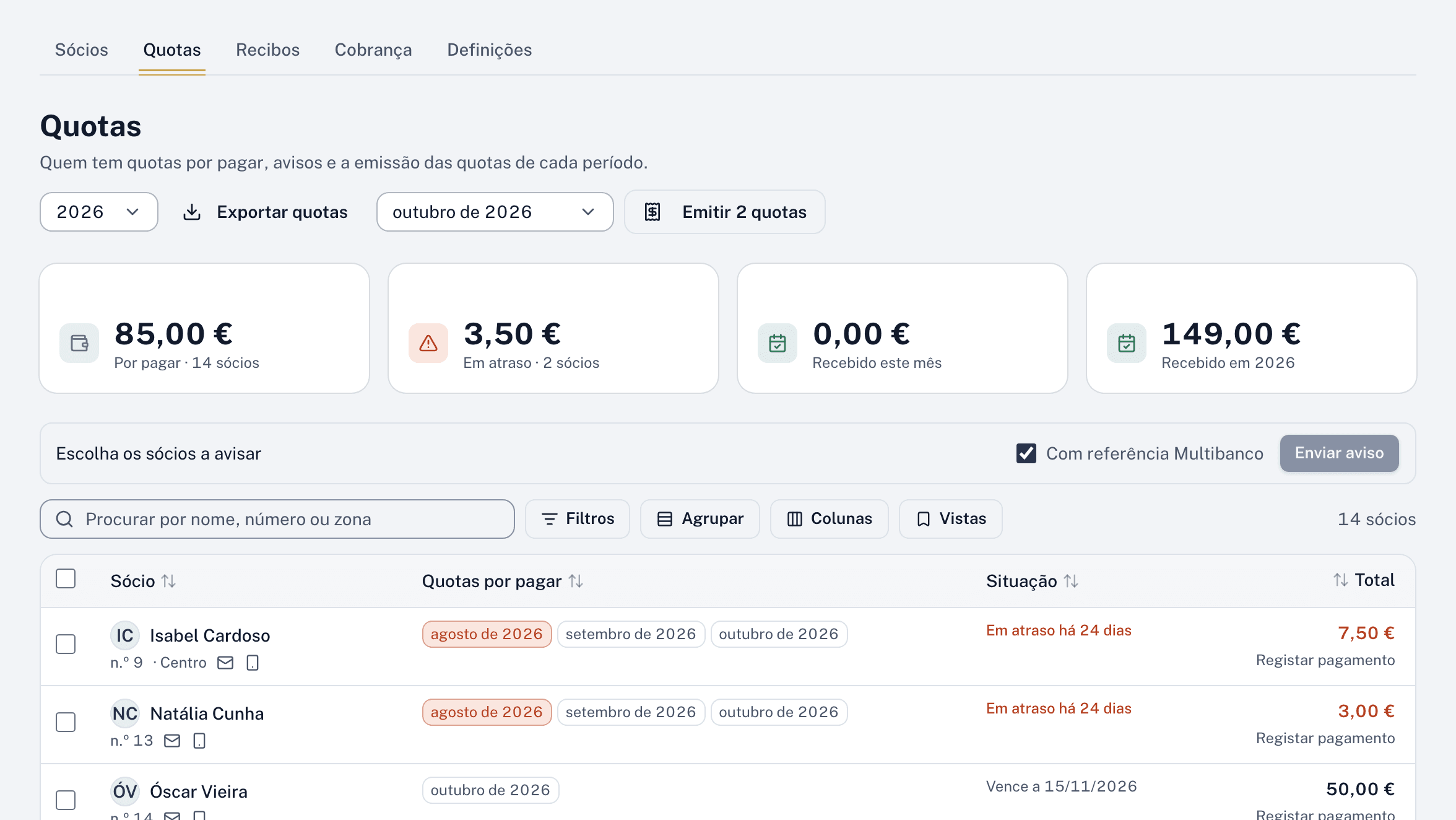This screenshot has height=820, width=1456.
Task: Click Registar pagamento for Isabel Cardoso
Action: point(1325,660)
